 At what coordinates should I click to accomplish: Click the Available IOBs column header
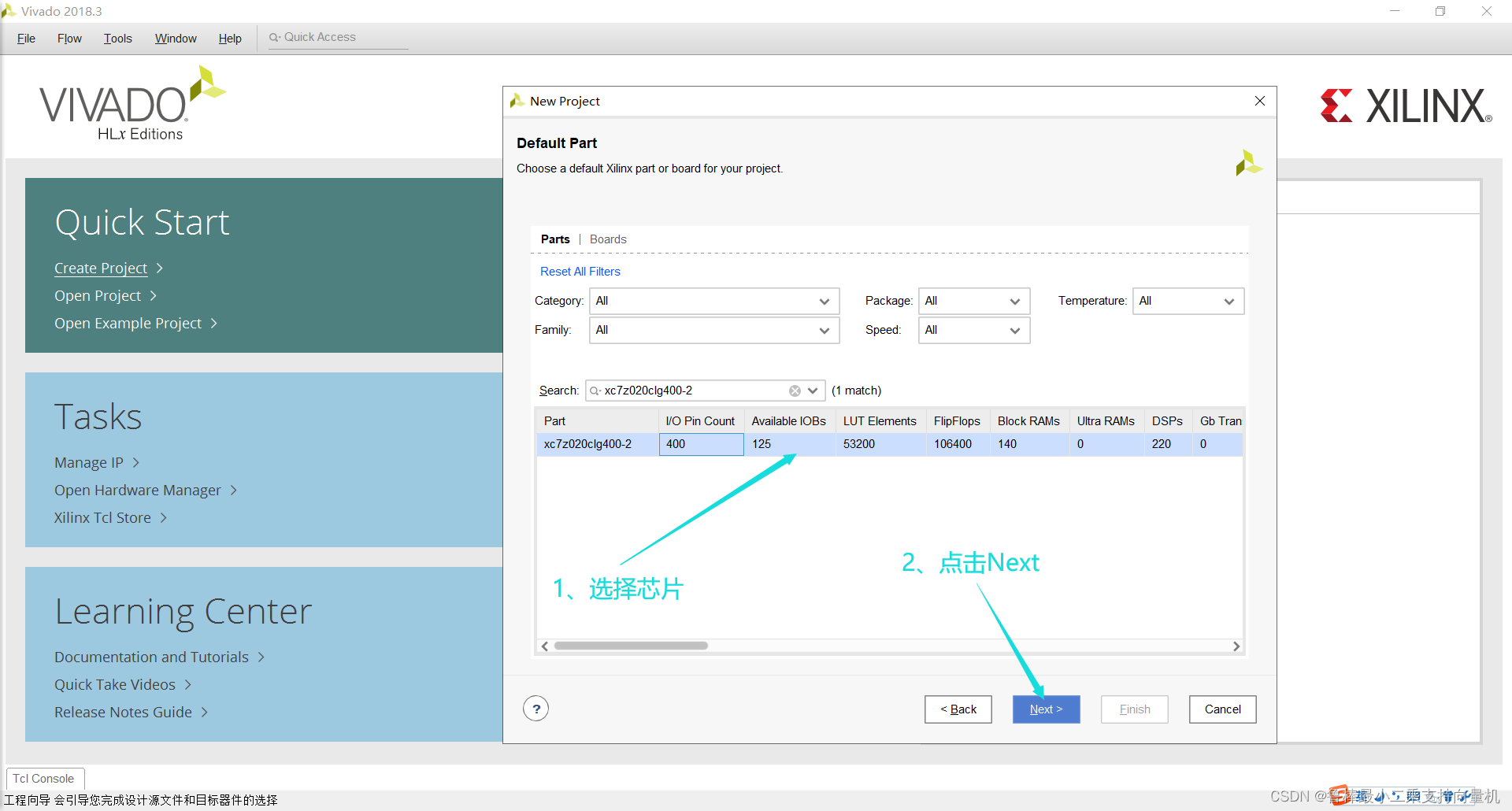point(789,421)
